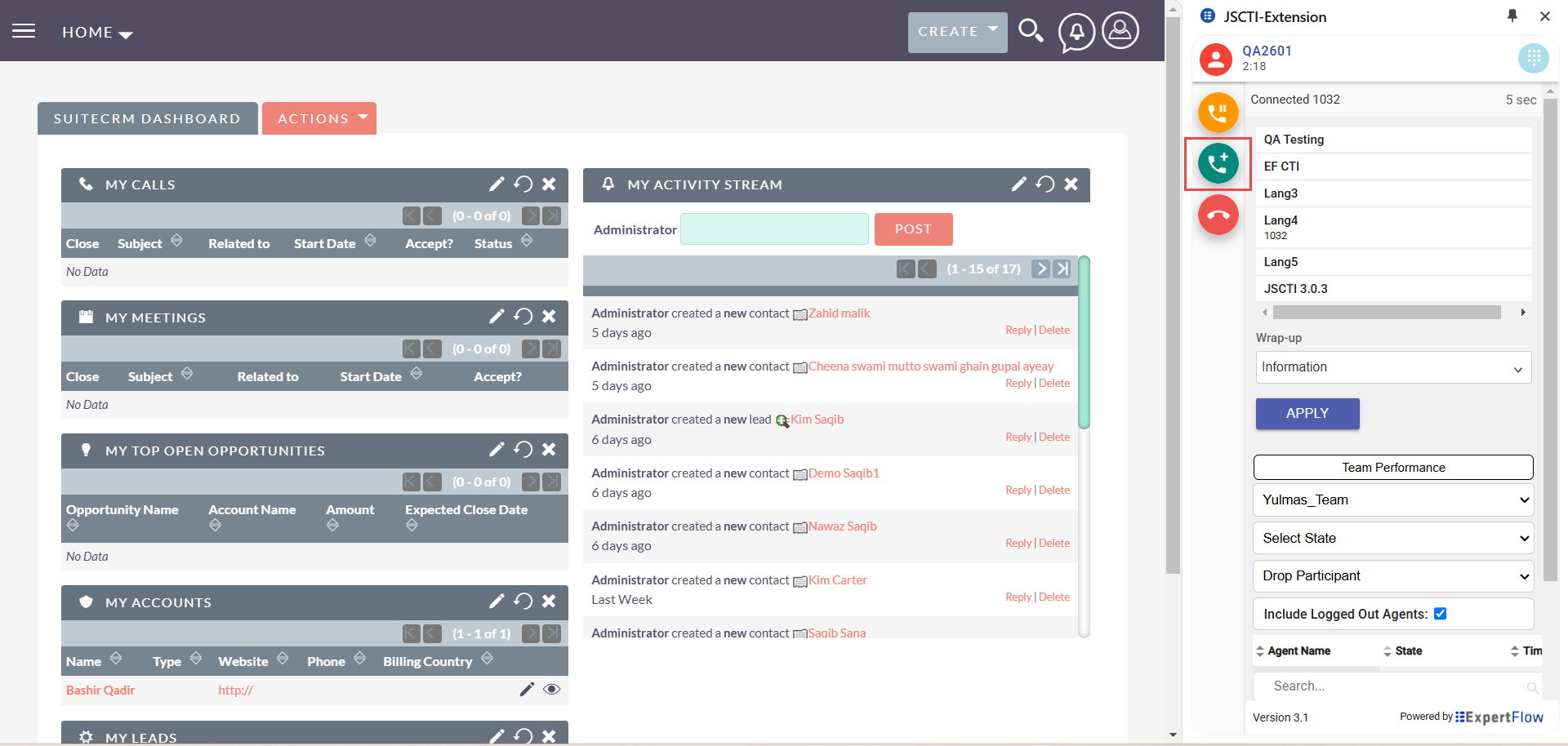
Task: Open the hamburger sidebar menu
Action: tap(24, 31)
